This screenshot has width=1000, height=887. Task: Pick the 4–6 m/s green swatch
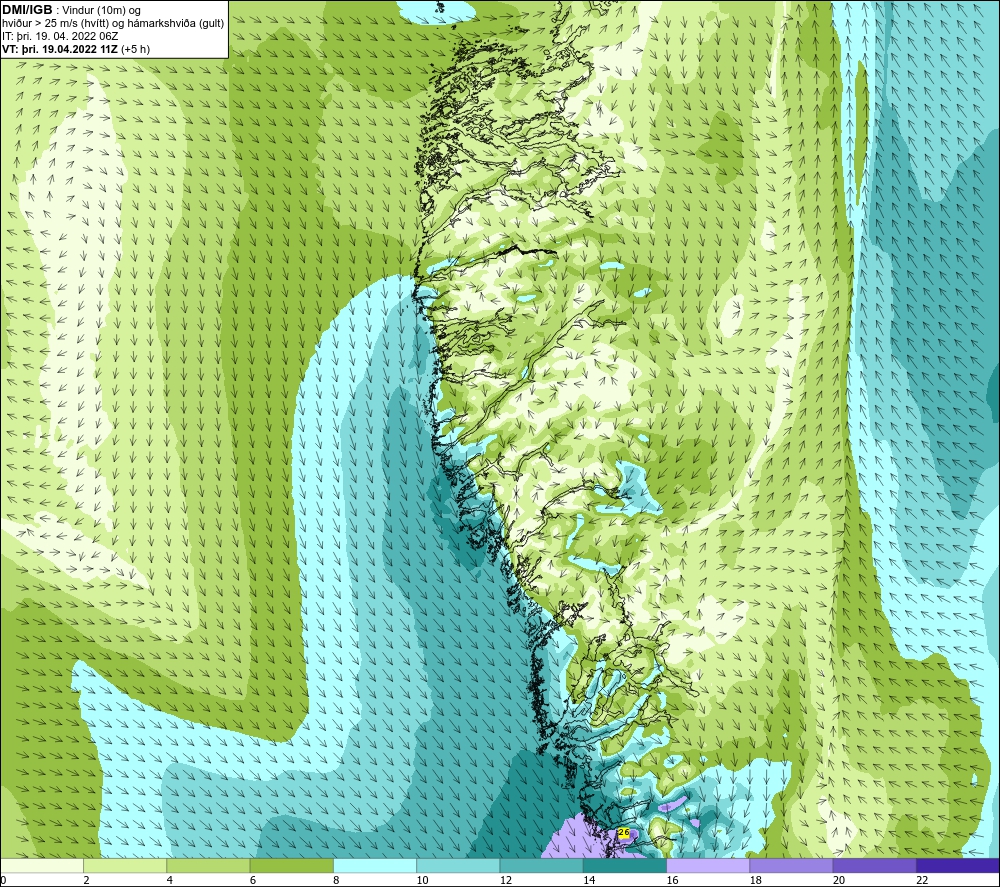[208, 865]
